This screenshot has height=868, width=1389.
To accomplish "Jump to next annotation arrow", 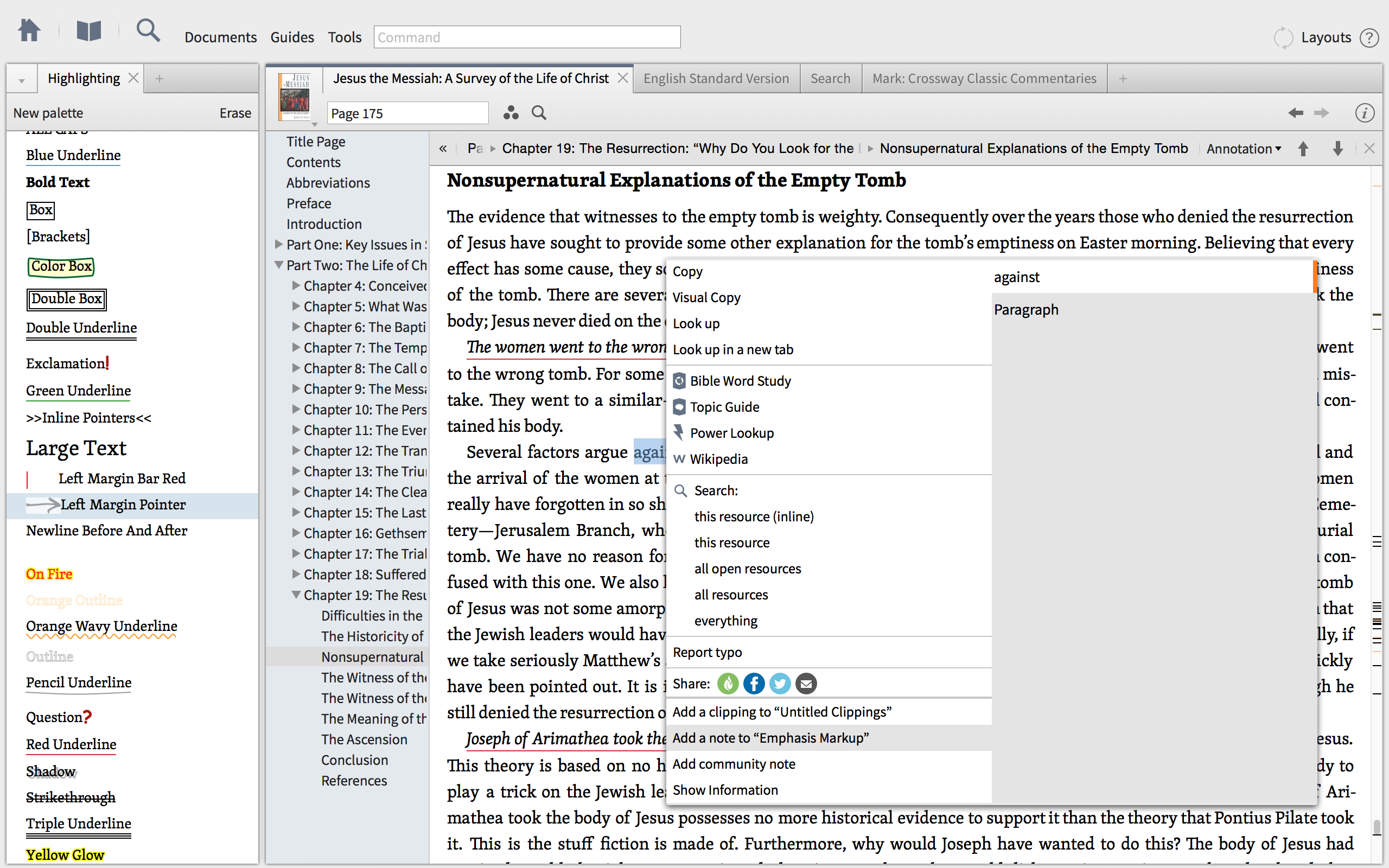I will point(1337,149).
